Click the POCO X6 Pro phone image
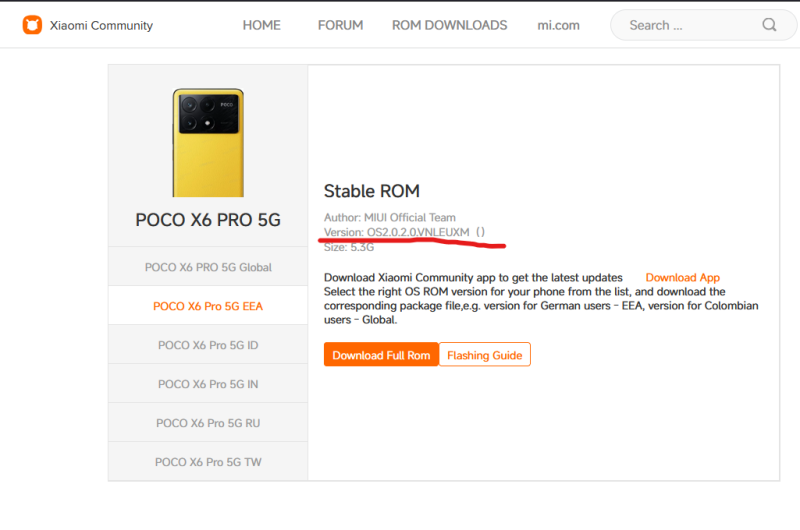Image resolution: width=800 pixels, height=530 pixels. point(208,142)
